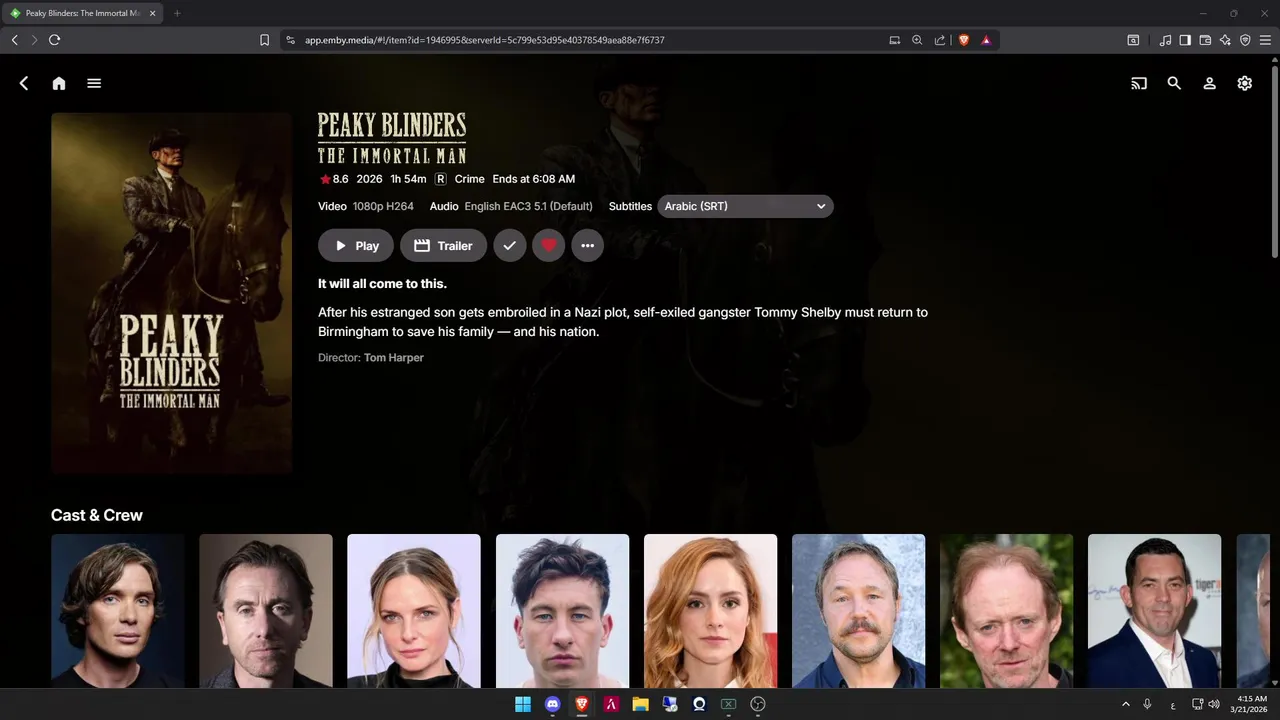Click browser back navigation arrow
The width and height of the screenshot is (1280, 720).
pos(14,40)
